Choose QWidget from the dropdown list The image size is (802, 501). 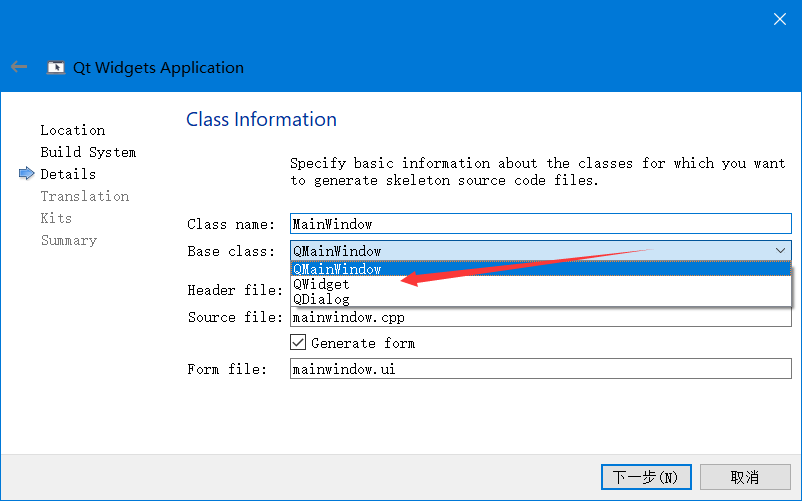[541, 284]
